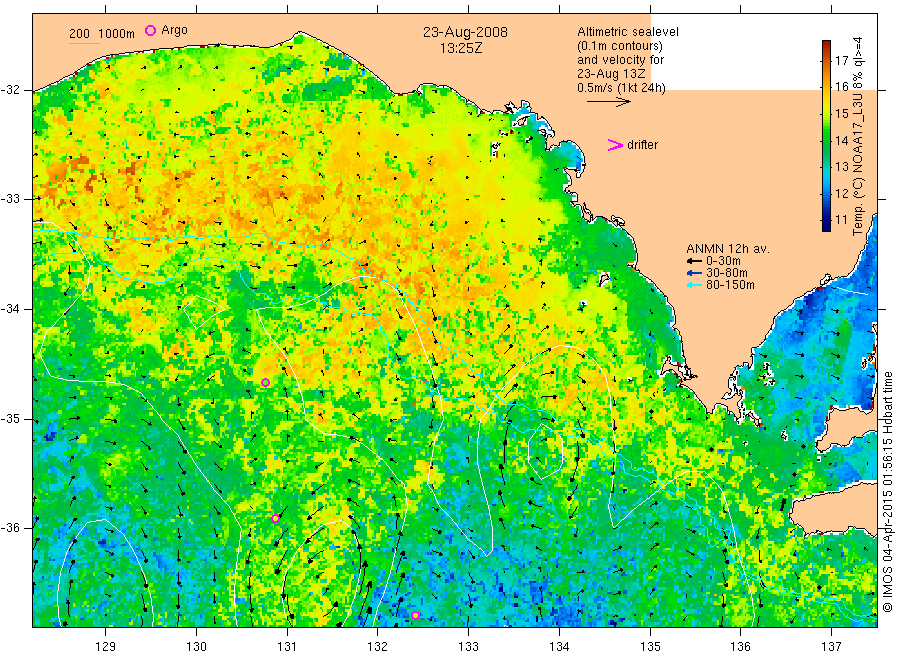900x660 pixels.
Task: Click the drifter legend label
Action: [x=642, y=145]
